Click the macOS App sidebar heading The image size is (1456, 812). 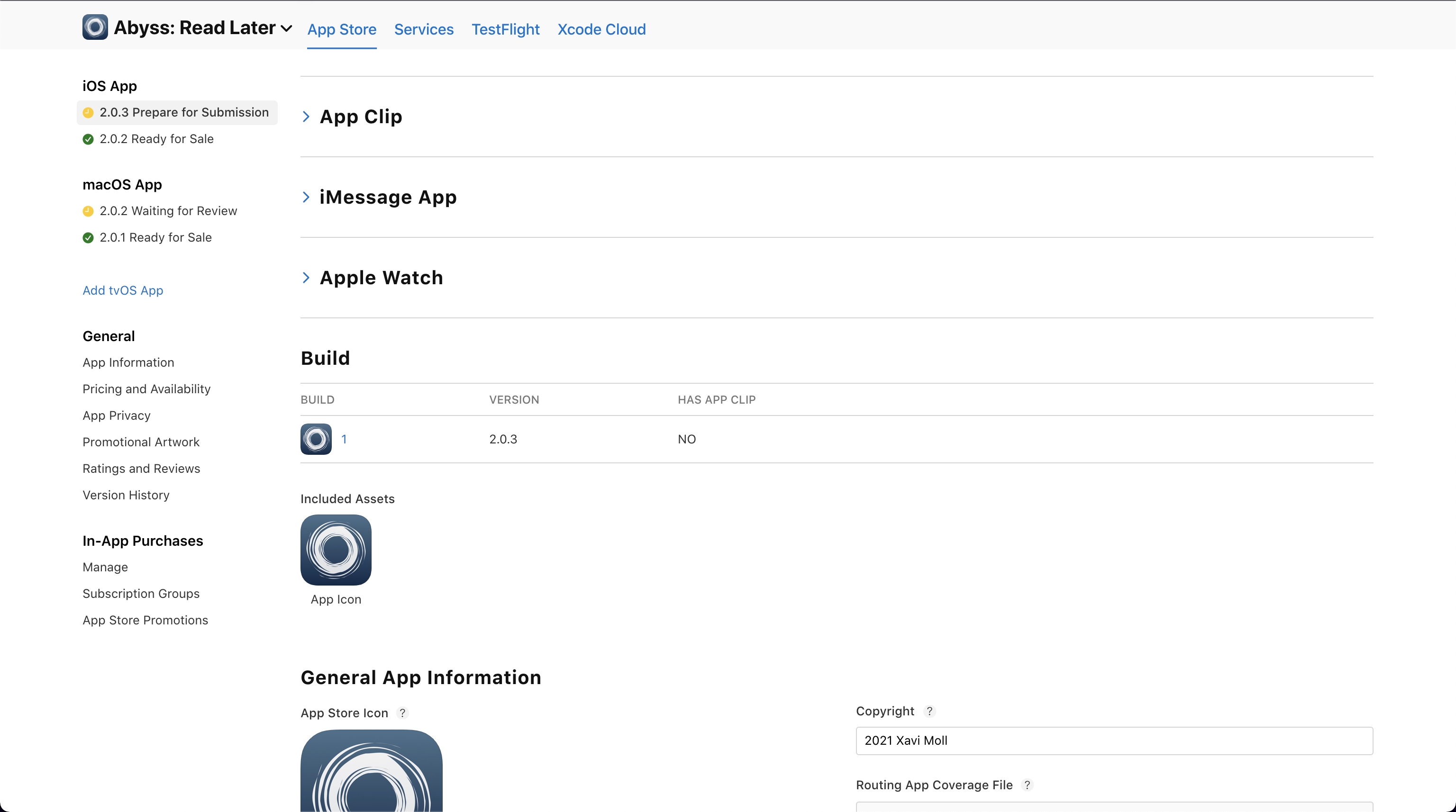[x=122, y=185]
